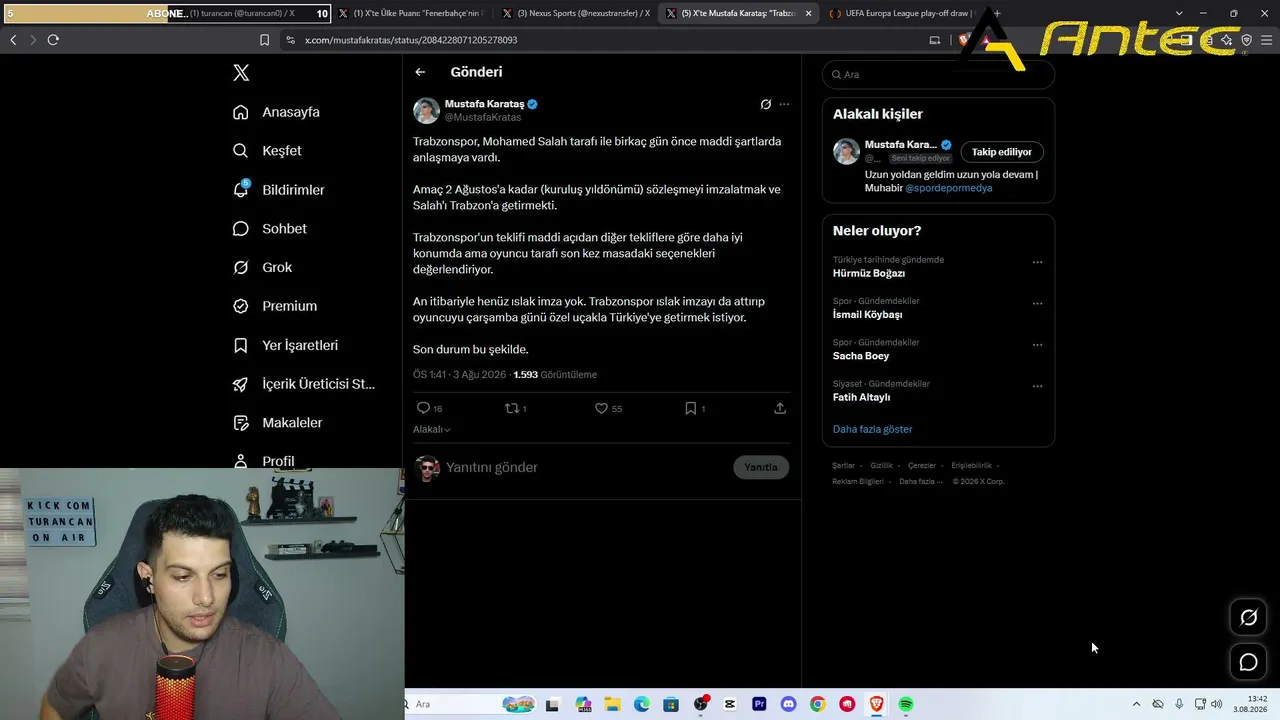Viewport: 1280px width, 720px height.
Task: Open Sohbet chat messages
Action: pyautogui.click(x=269, y=229)
